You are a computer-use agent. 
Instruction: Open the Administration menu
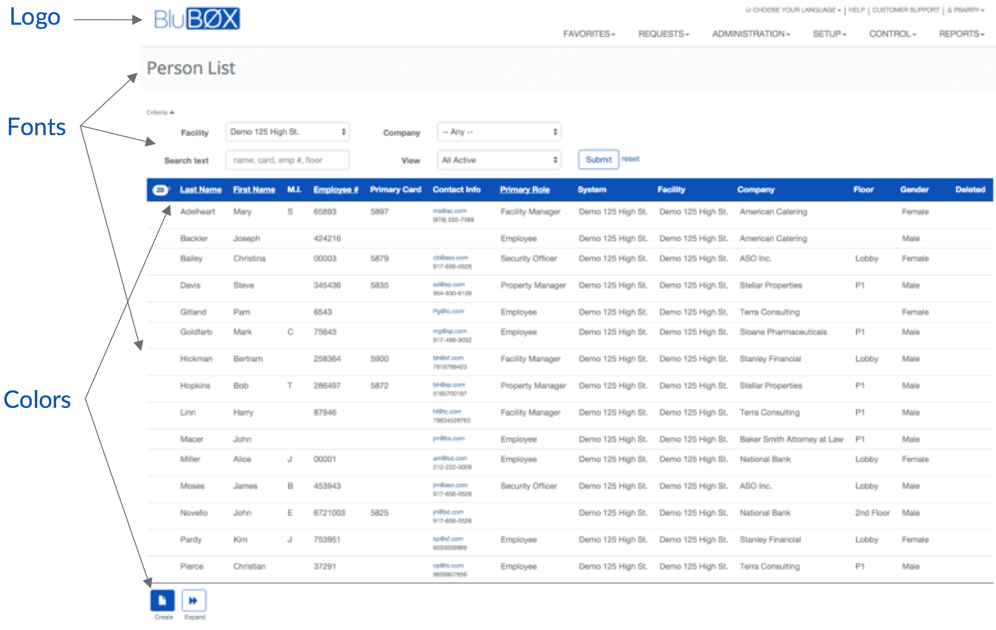[750, 34]
